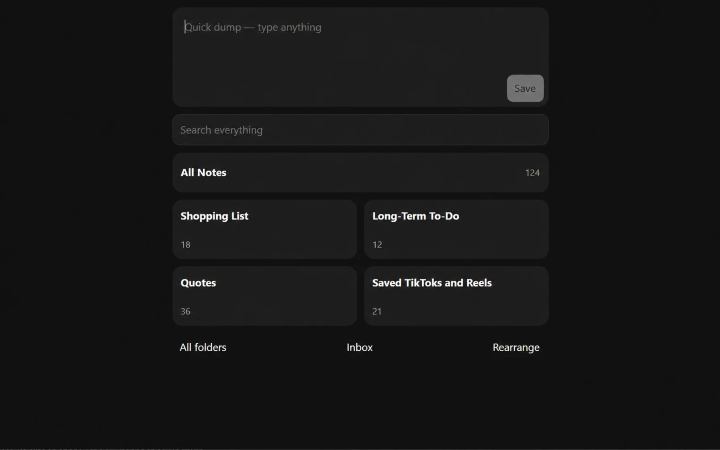Click the Save button
Screen dimensions: 720x450
(x=525, y=88)
